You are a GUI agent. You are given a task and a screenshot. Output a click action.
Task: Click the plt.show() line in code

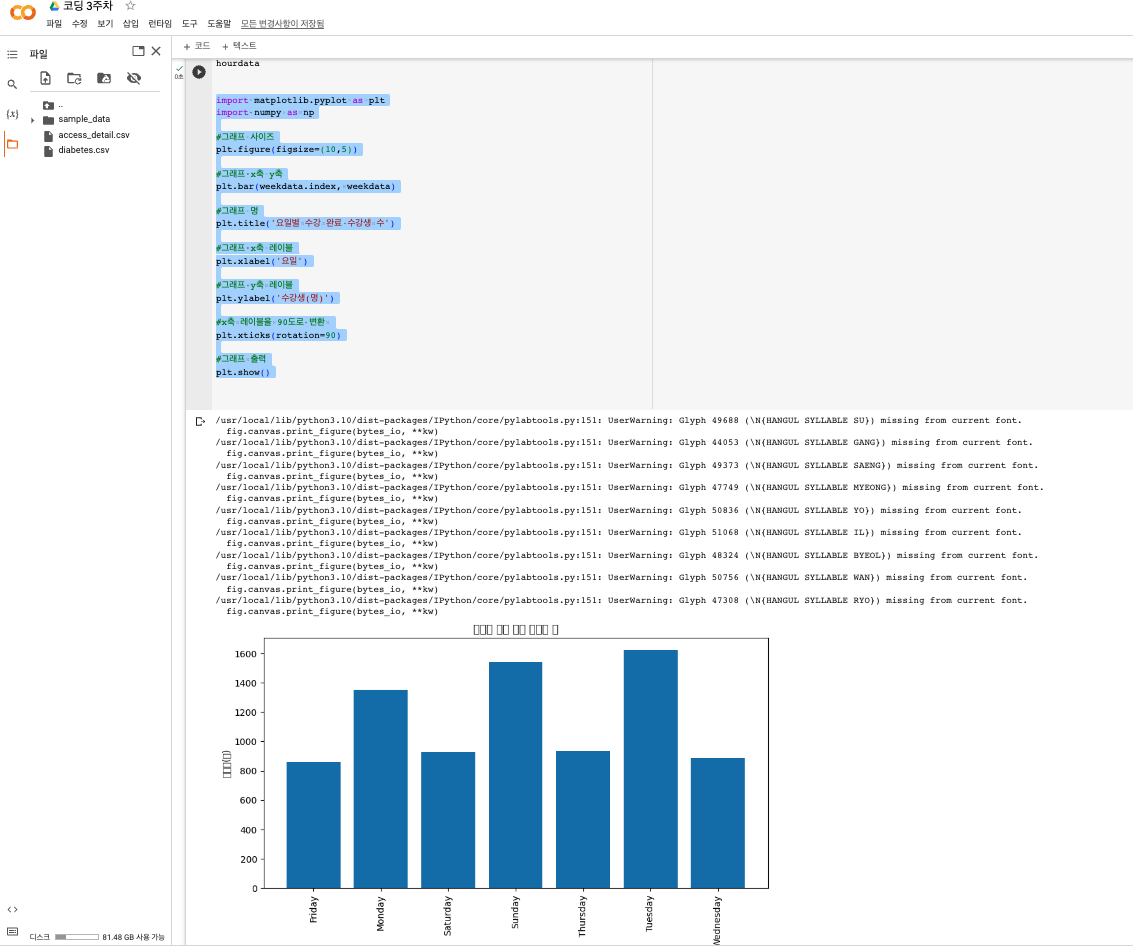pyautogui.click(x=243, y=373)
